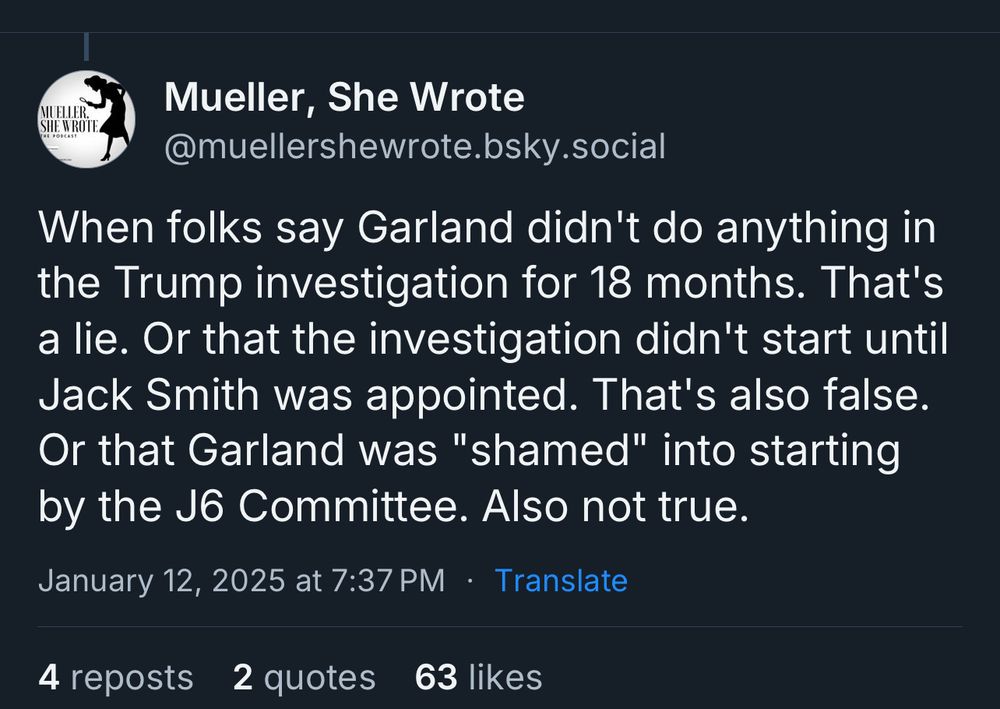Click the podcast logo text inside avatar
Screen dimensions: 1000x709
point(69,122)
